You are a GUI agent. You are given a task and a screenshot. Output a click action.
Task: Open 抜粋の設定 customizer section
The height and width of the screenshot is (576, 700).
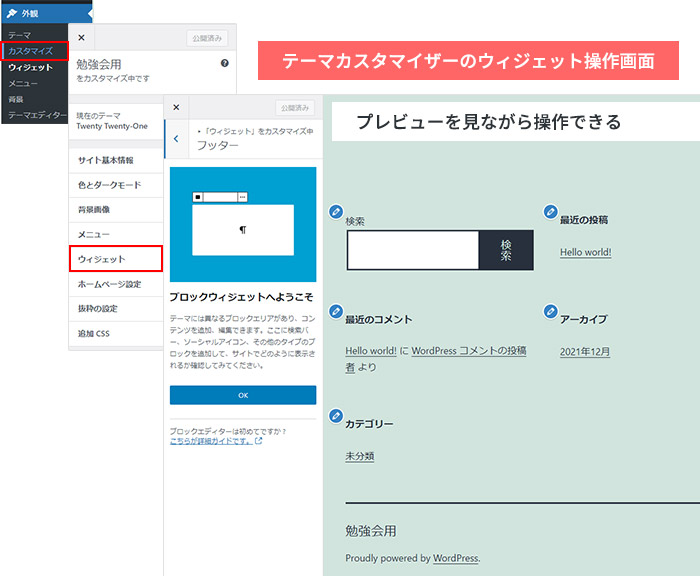tap(116, 309)
